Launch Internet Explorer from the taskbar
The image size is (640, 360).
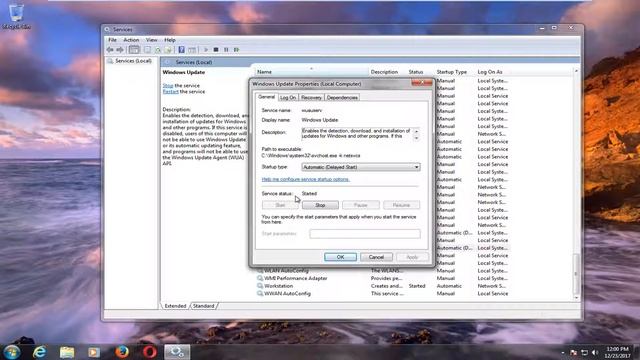pos(40,352)
